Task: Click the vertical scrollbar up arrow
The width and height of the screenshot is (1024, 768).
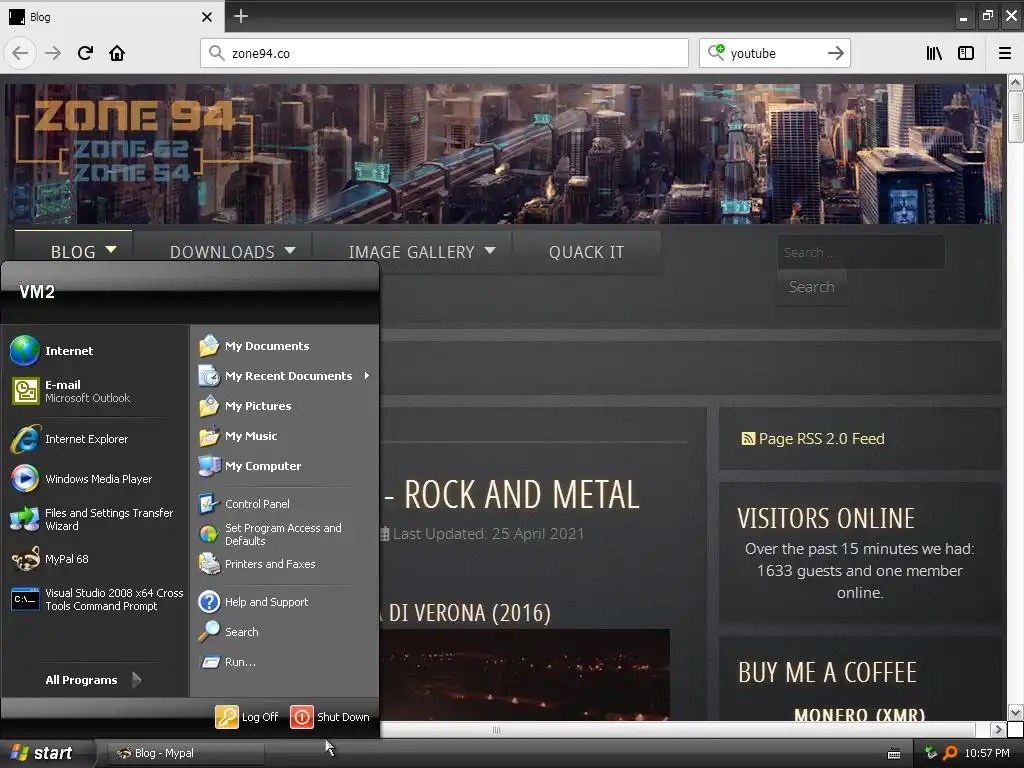Action: 1015,82
